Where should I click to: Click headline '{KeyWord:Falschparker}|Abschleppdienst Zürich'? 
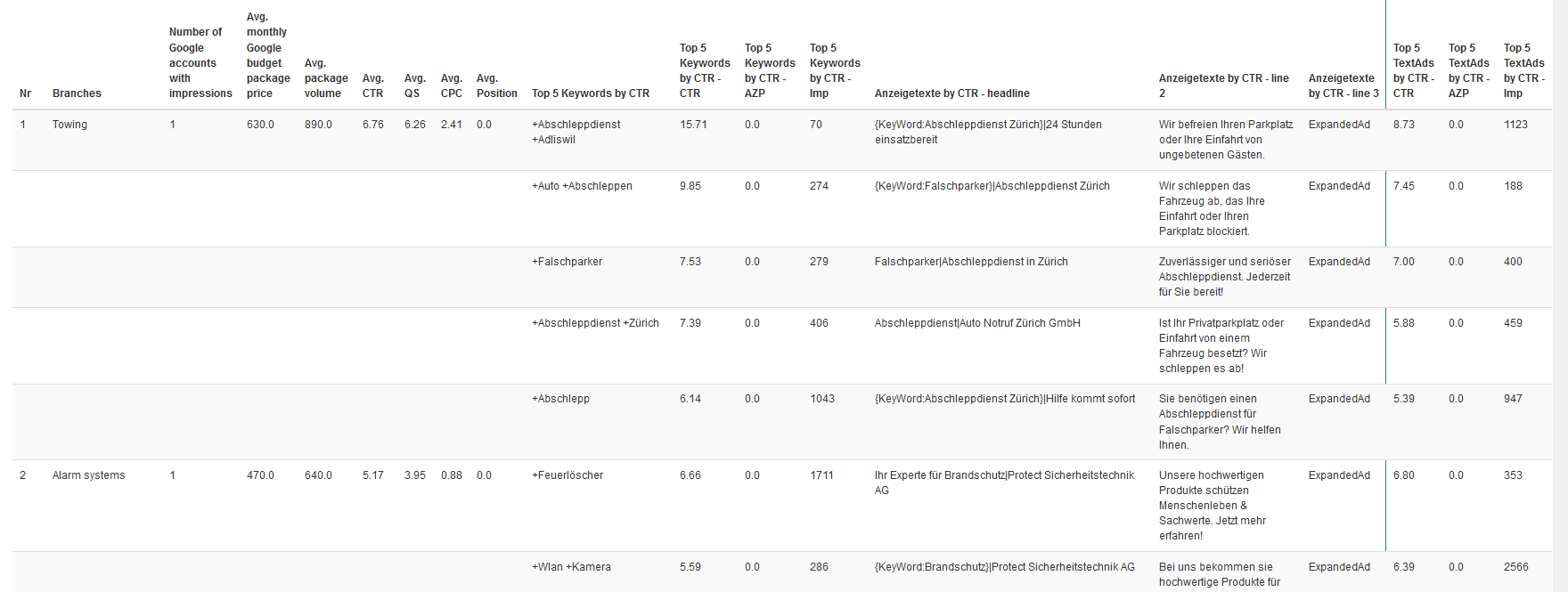pos(992,186)
